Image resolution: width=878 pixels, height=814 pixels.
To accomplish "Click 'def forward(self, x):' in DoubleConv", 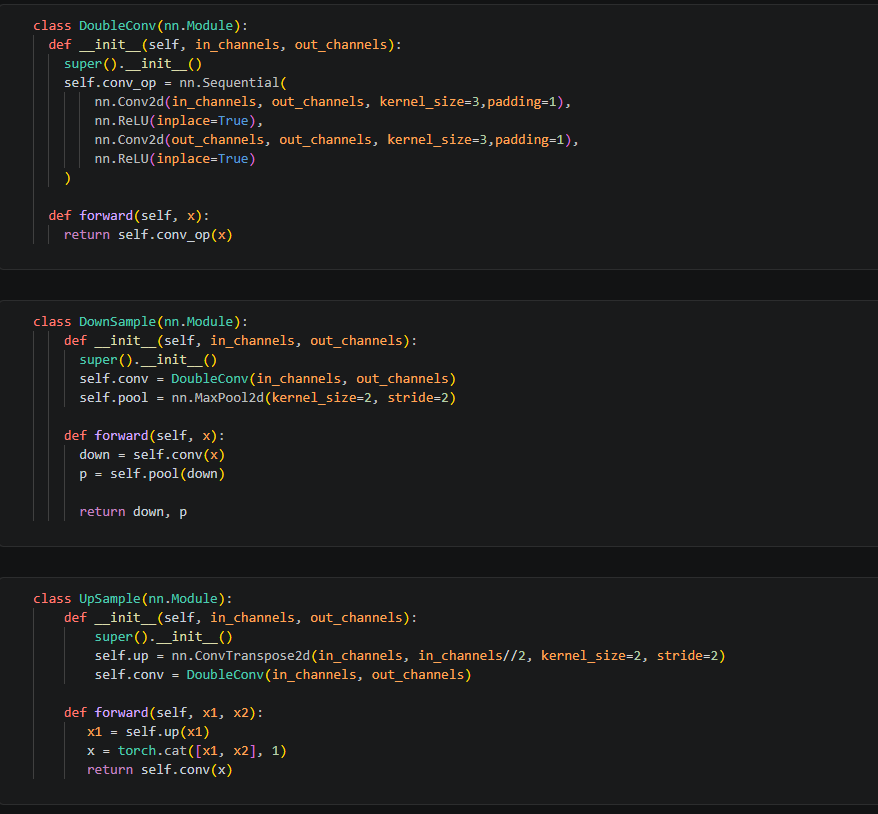I will (128, 216).
